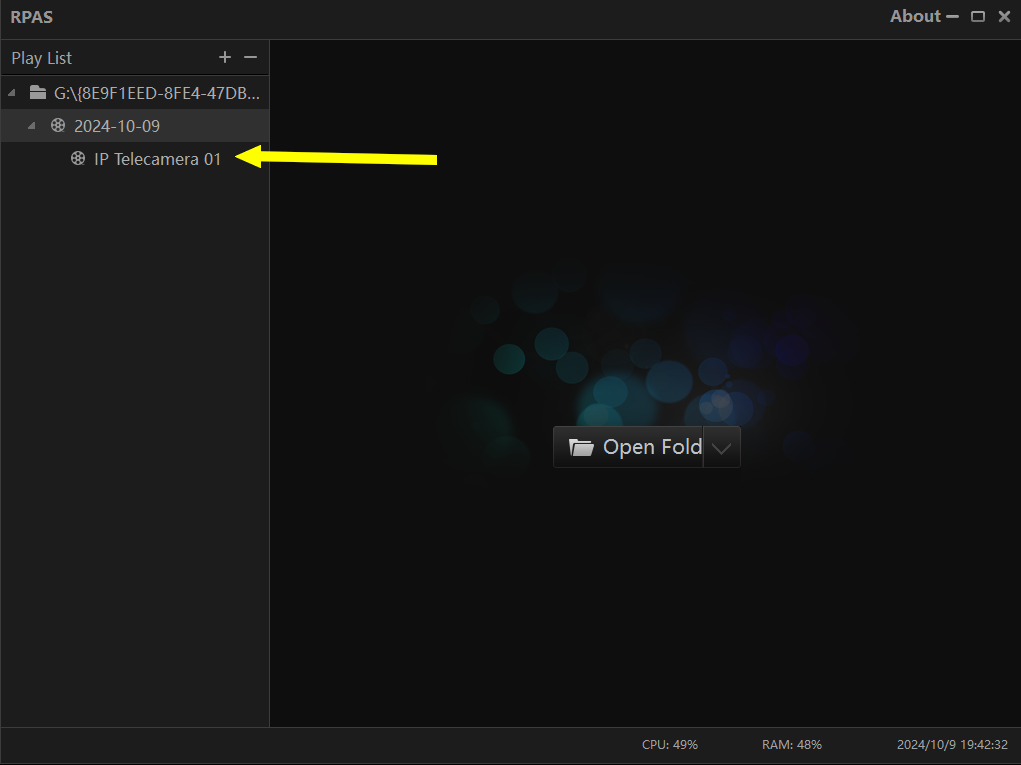Click the plus icon to add to Play List
1021x765 pixels.
pos(225,58)
